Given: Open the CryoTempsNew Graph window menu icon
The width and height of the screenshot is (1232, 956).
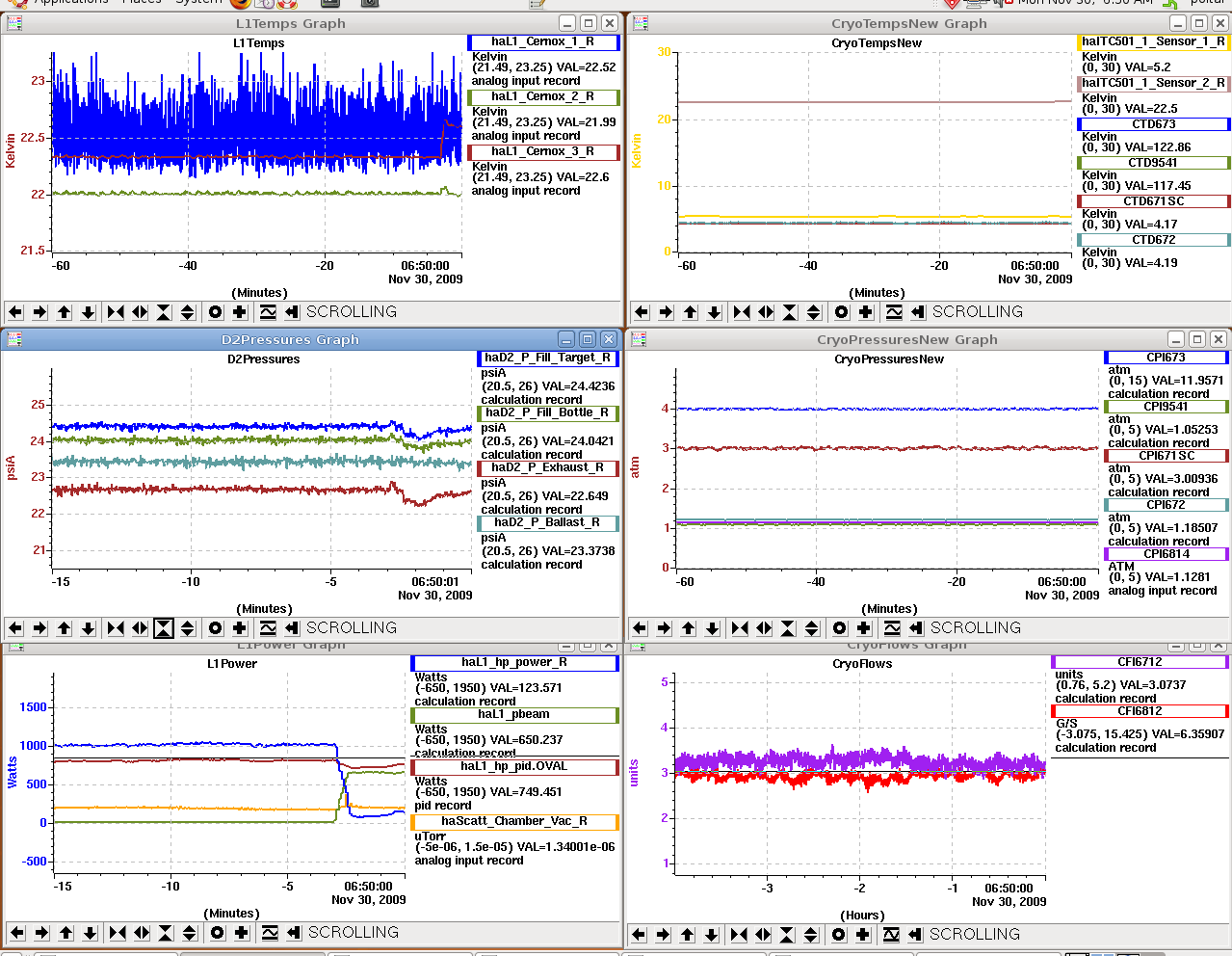Looking at the screenshot, I should click(641, 23).
